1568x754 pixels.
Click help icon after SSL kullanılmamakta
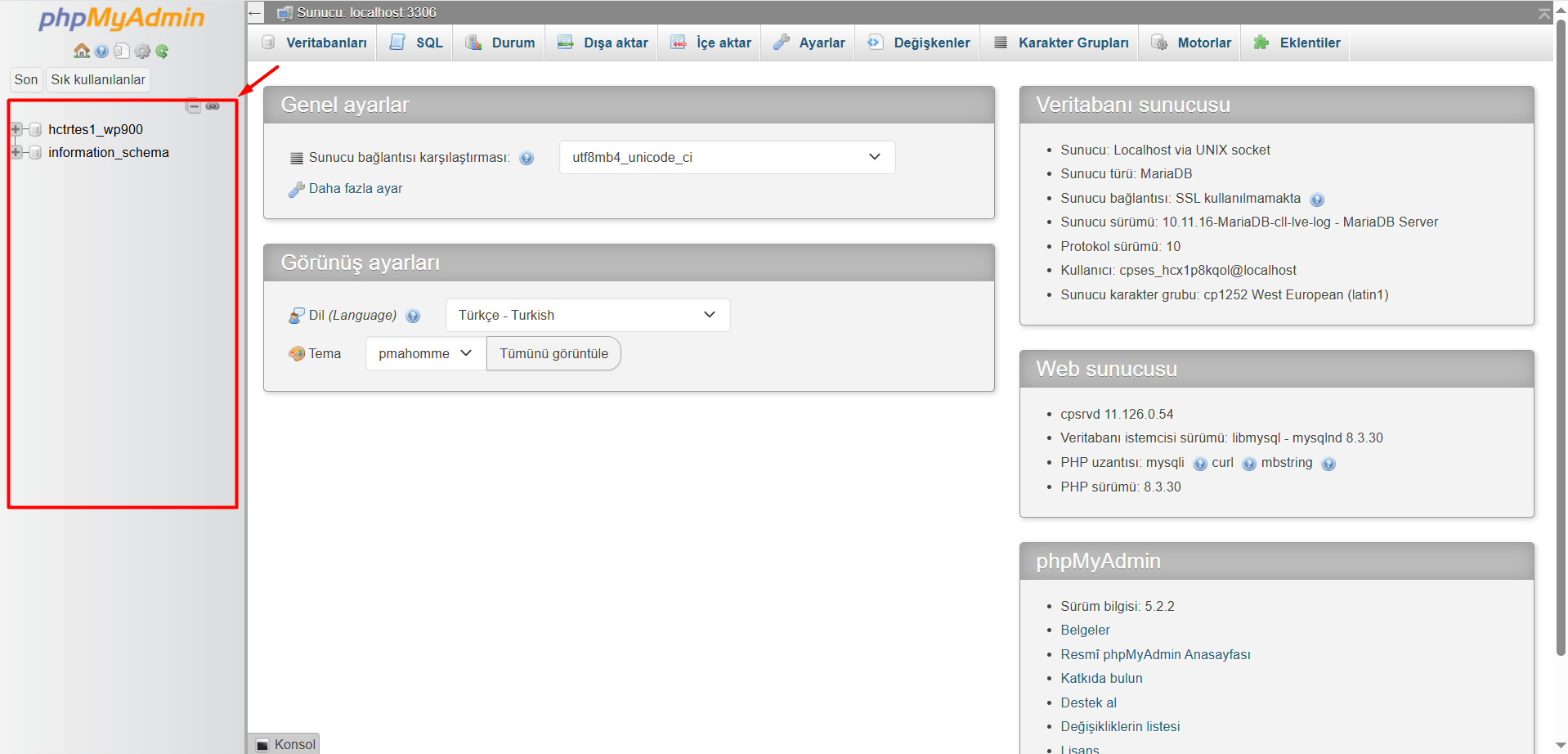coord(1317,200)
